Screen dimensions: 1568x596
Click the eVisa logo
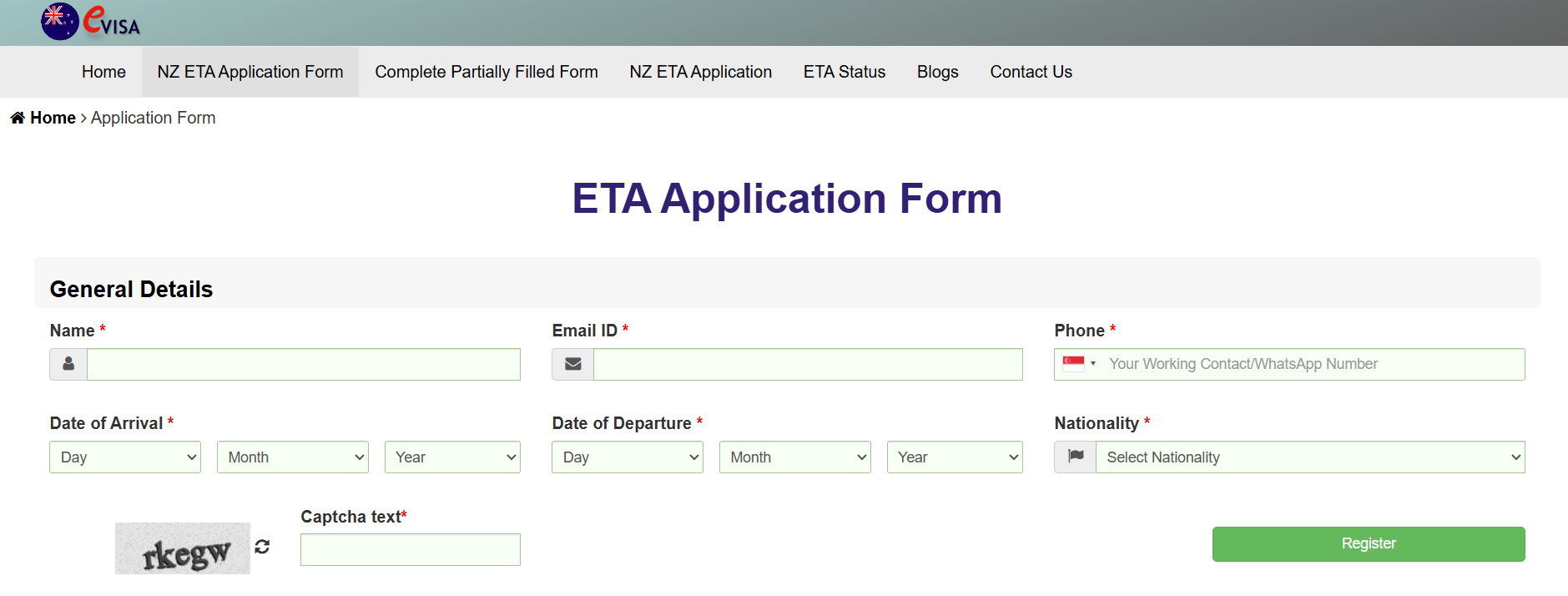[x=90, y=22]
